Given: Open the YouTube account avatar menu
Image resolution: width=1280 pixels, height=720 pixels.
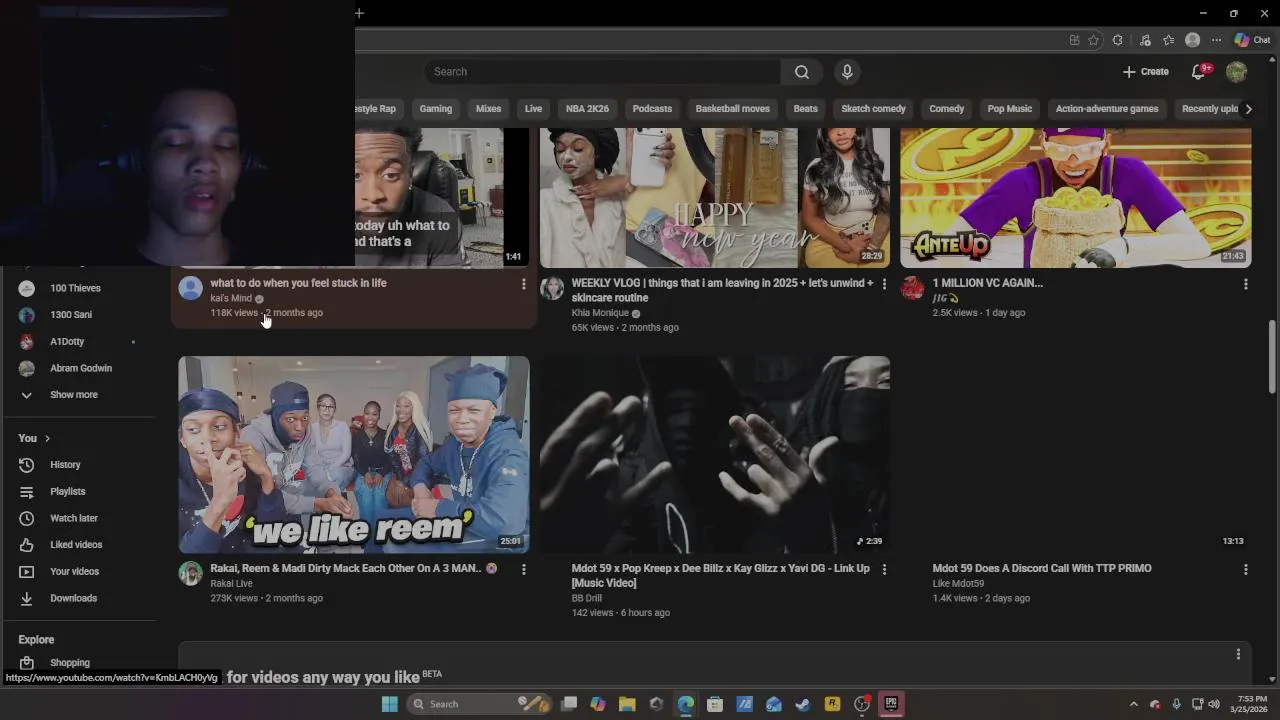Looking at the screenshot, I should pos(1237,72).
